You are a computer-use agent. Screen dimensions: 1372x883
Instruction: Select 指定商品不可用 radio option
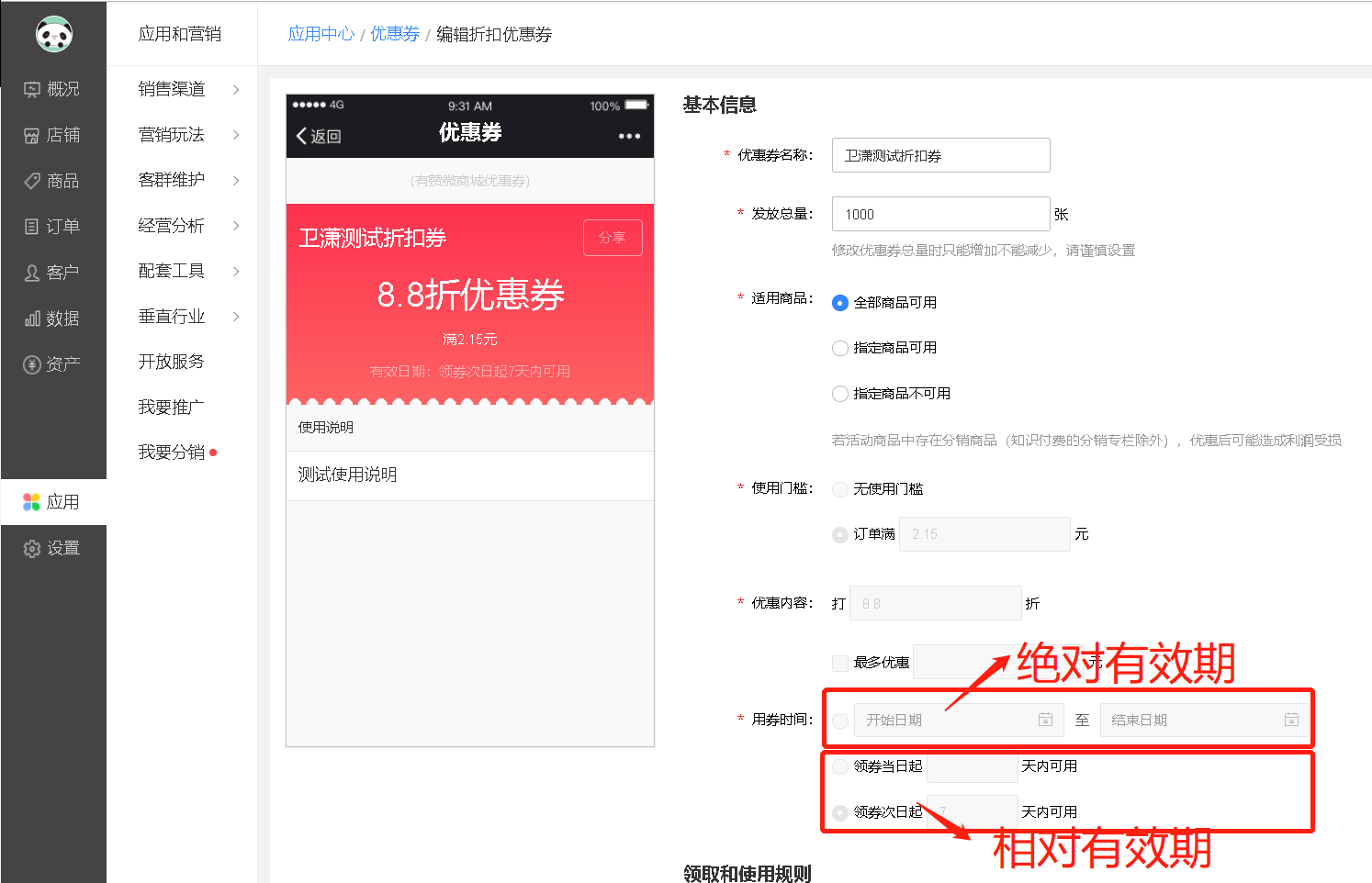839,394
